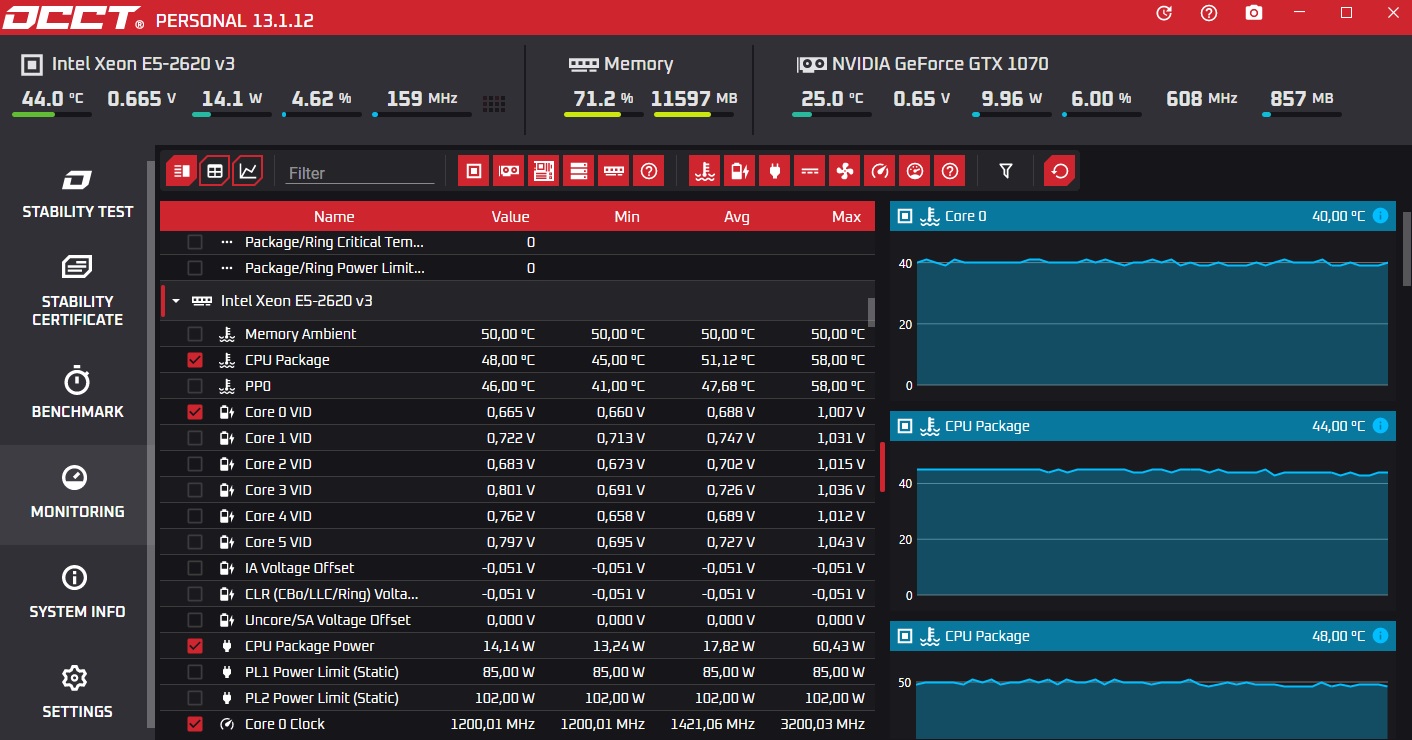Open info icon on CPU Package 48,00 °C graph
This screenshot has height=740, width=1412.
click(x=1381, y=636)
